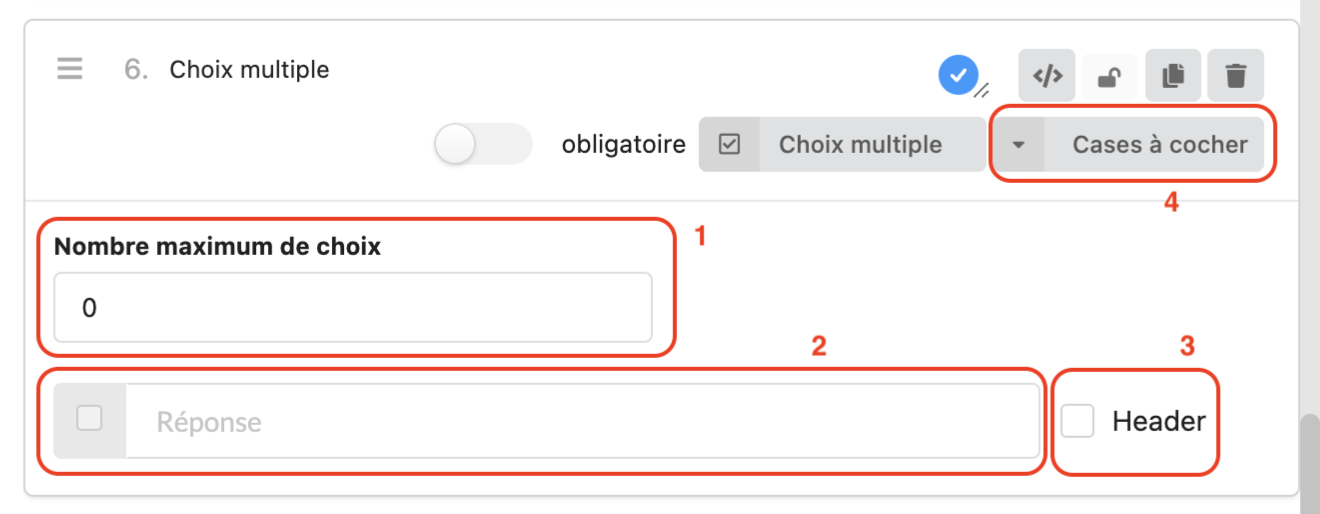Toggle the obligatoire switch
The width and height of the screenshot is (1320, 514).
click(483, 145)
